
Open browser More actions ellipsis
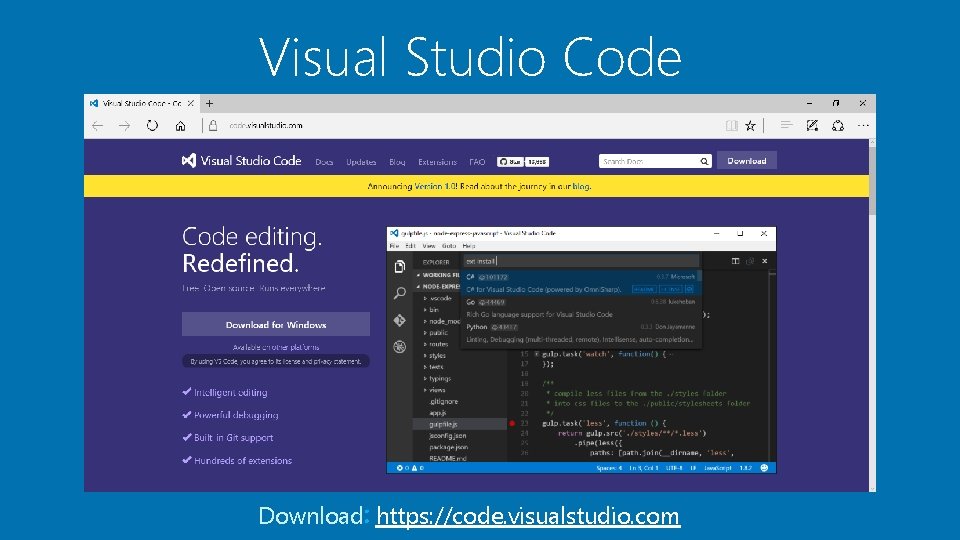click(863, 126)
